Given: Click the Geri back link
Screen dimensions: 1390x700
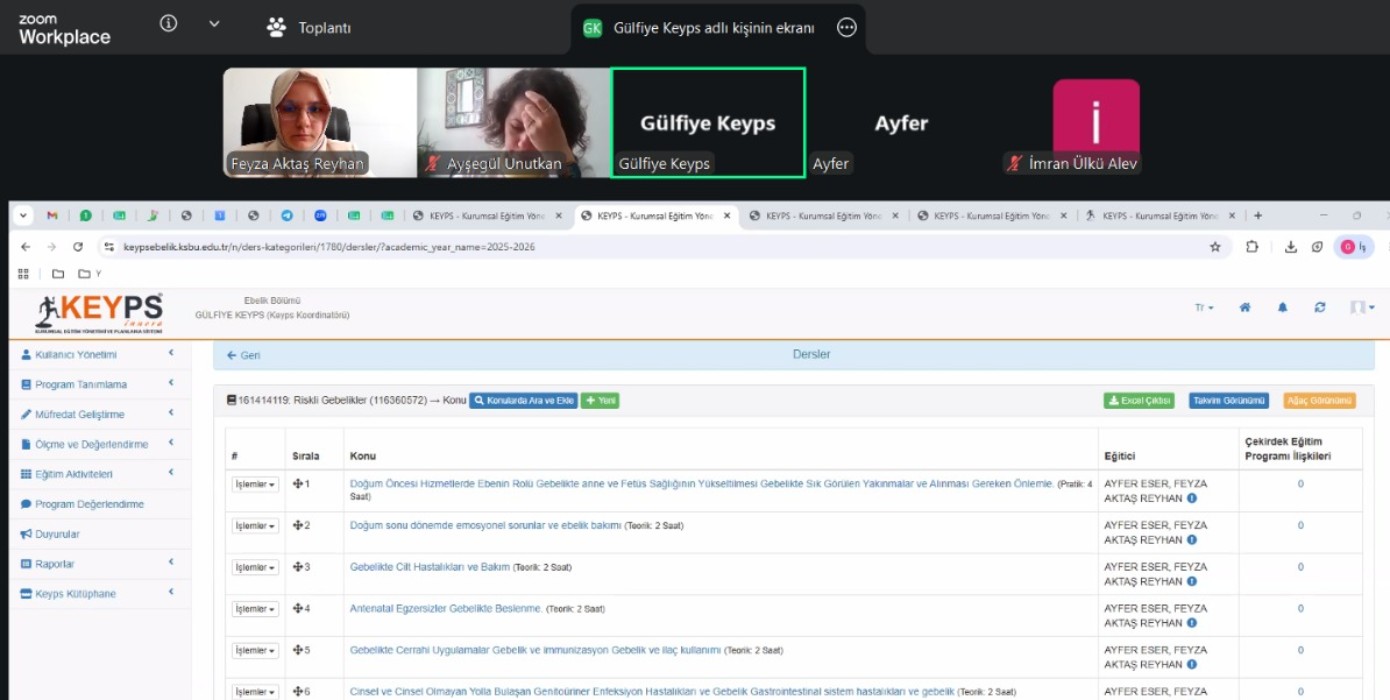Looking at the screenshot, I should point(244,355).
